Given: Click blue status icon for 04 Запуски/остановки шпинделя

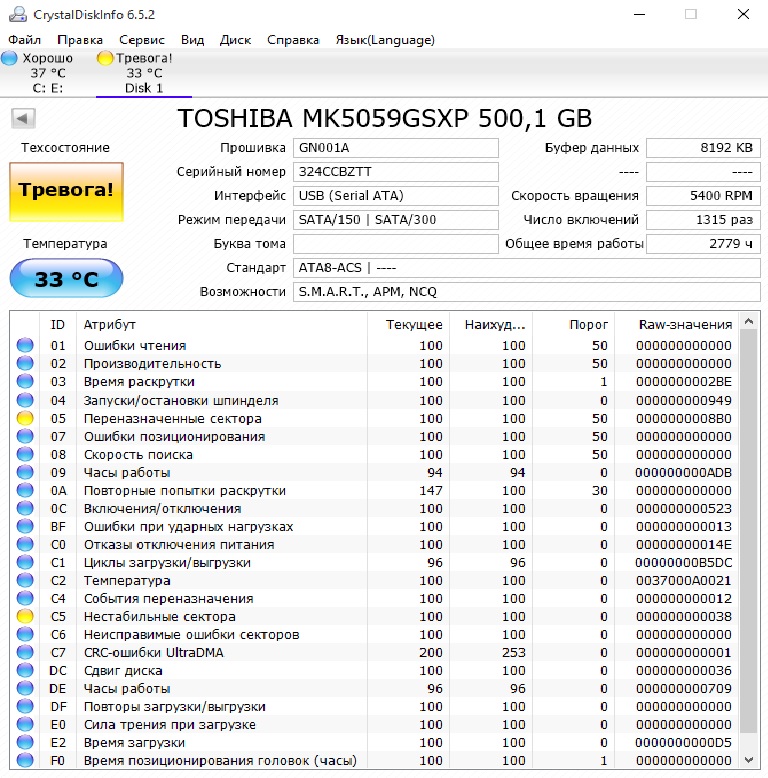Looking at the screenshot, I should click(25, 400).
